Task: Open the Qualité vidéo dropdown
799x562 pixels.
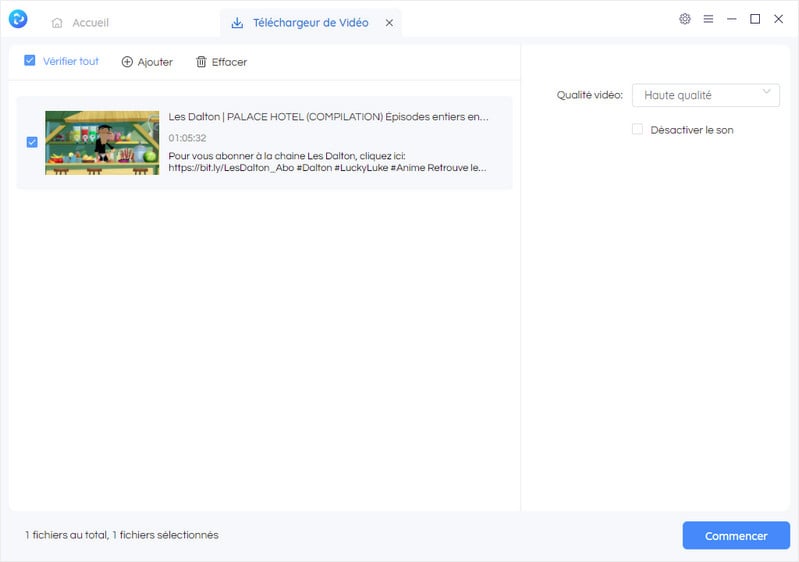Action: [x=706, y=95]
